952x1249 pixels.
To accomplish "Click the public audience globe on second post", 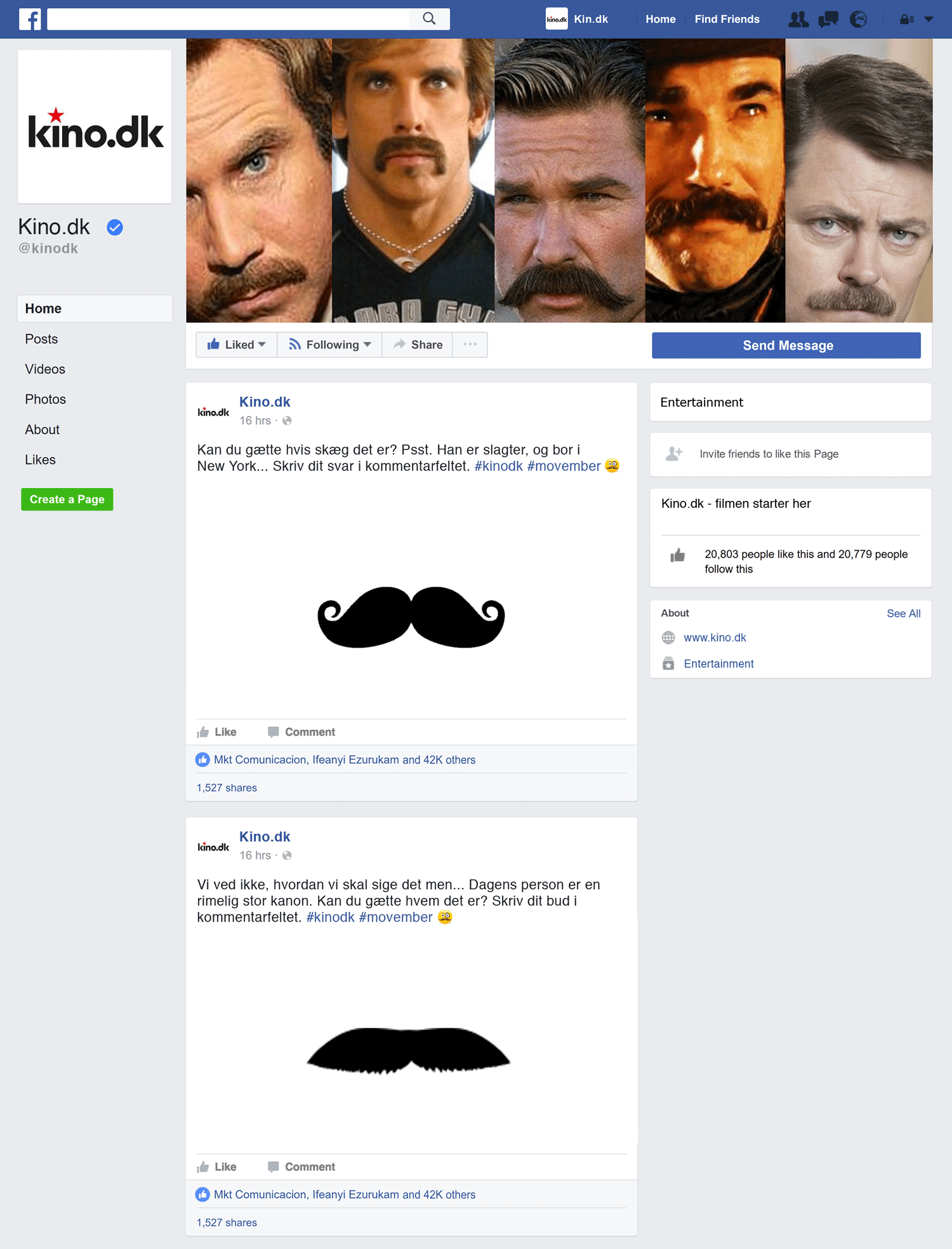I will (x=287, y=856).
